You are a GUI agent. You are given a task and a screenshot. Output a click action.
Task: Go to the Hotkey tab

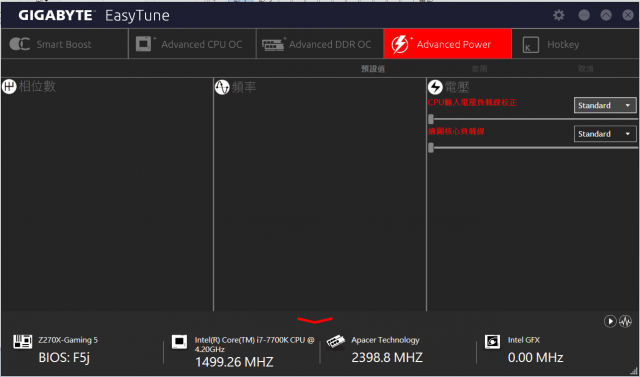coord(576,44)
